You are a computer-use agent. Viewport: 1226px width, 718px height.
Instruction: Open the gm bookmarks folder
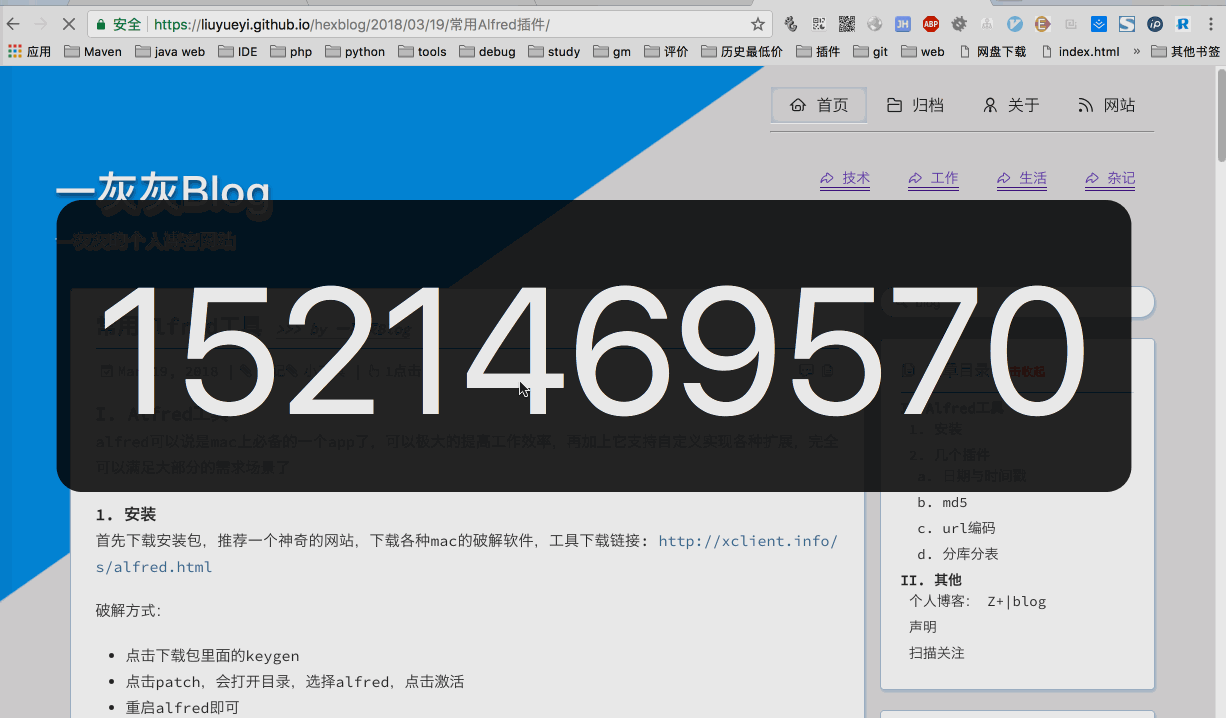tap(612, 52)
